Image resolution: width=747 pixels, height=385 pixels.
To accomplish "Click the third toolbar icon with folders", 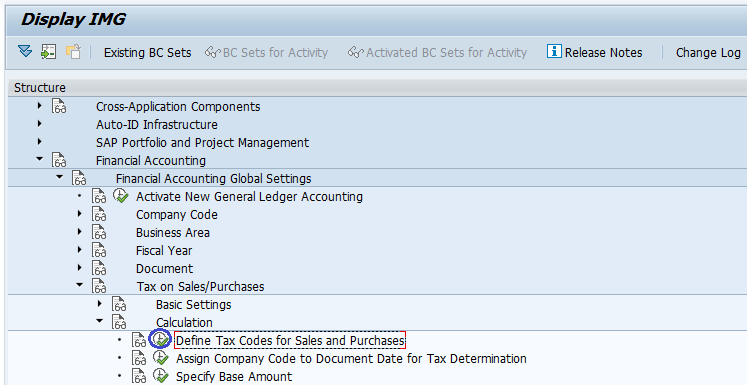I will (73, 51).
